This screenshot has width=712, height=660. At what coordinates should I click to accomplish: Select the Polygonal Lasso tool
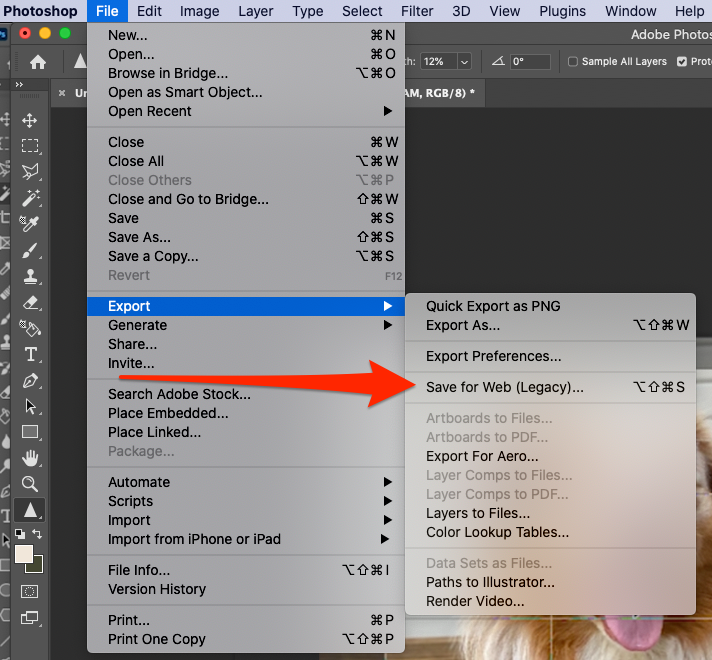(30, 171)
